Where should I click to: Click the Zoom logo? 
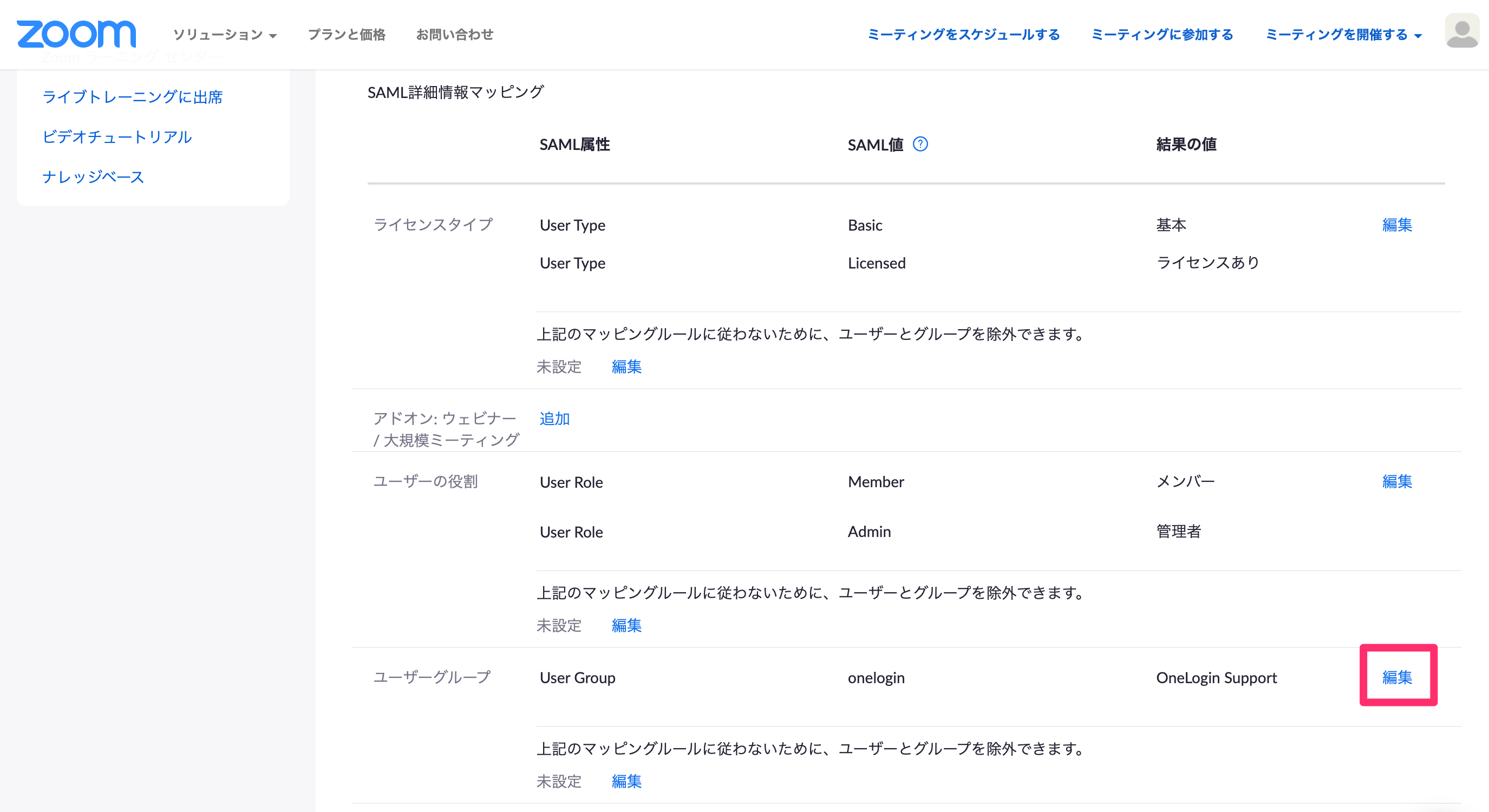click(76, 34)
